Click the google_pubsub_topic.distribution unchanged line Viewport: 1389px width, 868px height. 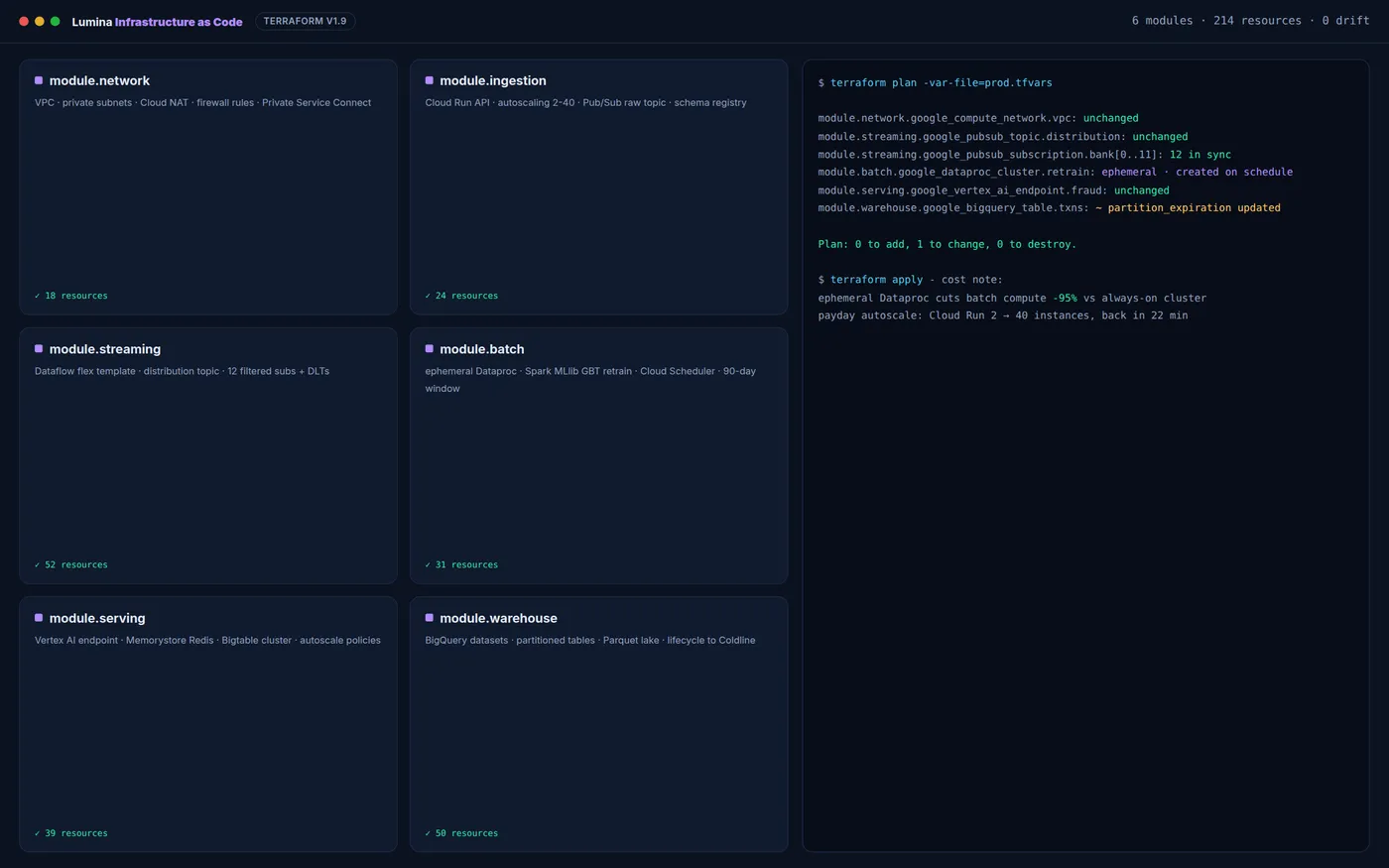point(1003,137)
